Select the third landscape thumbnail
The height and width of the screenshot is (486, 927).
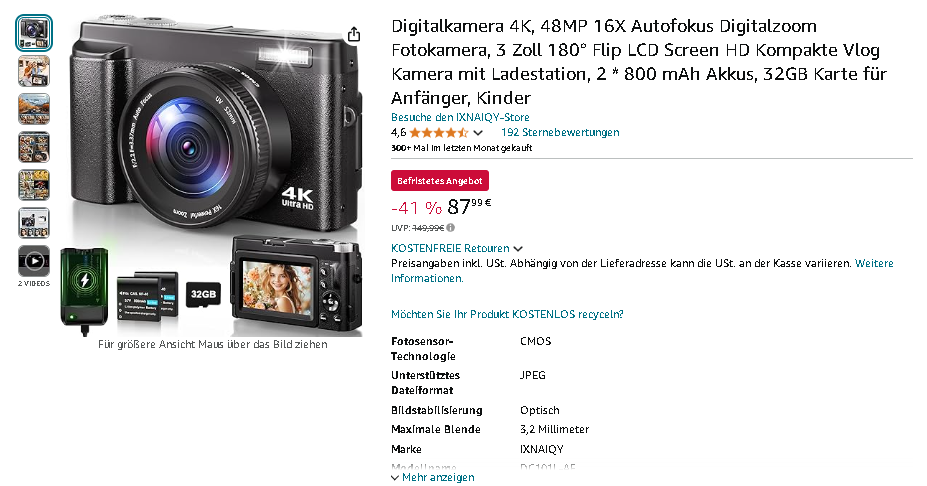click(x=34, y=109)
